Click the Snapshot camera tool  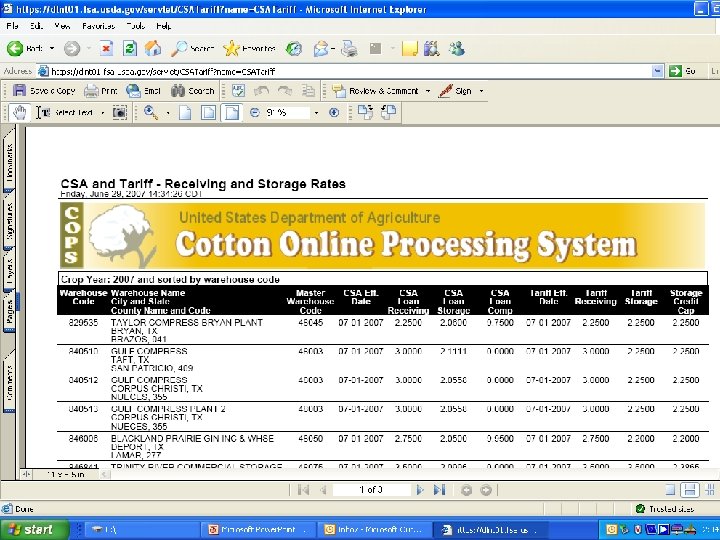(120, 113)
